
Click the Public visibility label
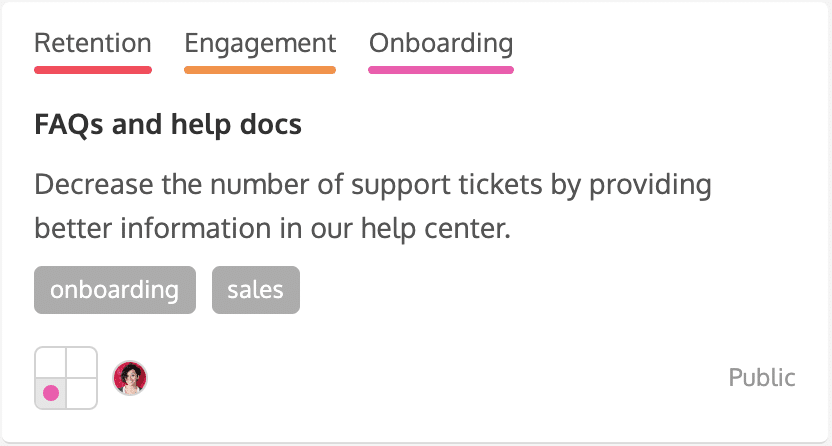coord(762,378)
